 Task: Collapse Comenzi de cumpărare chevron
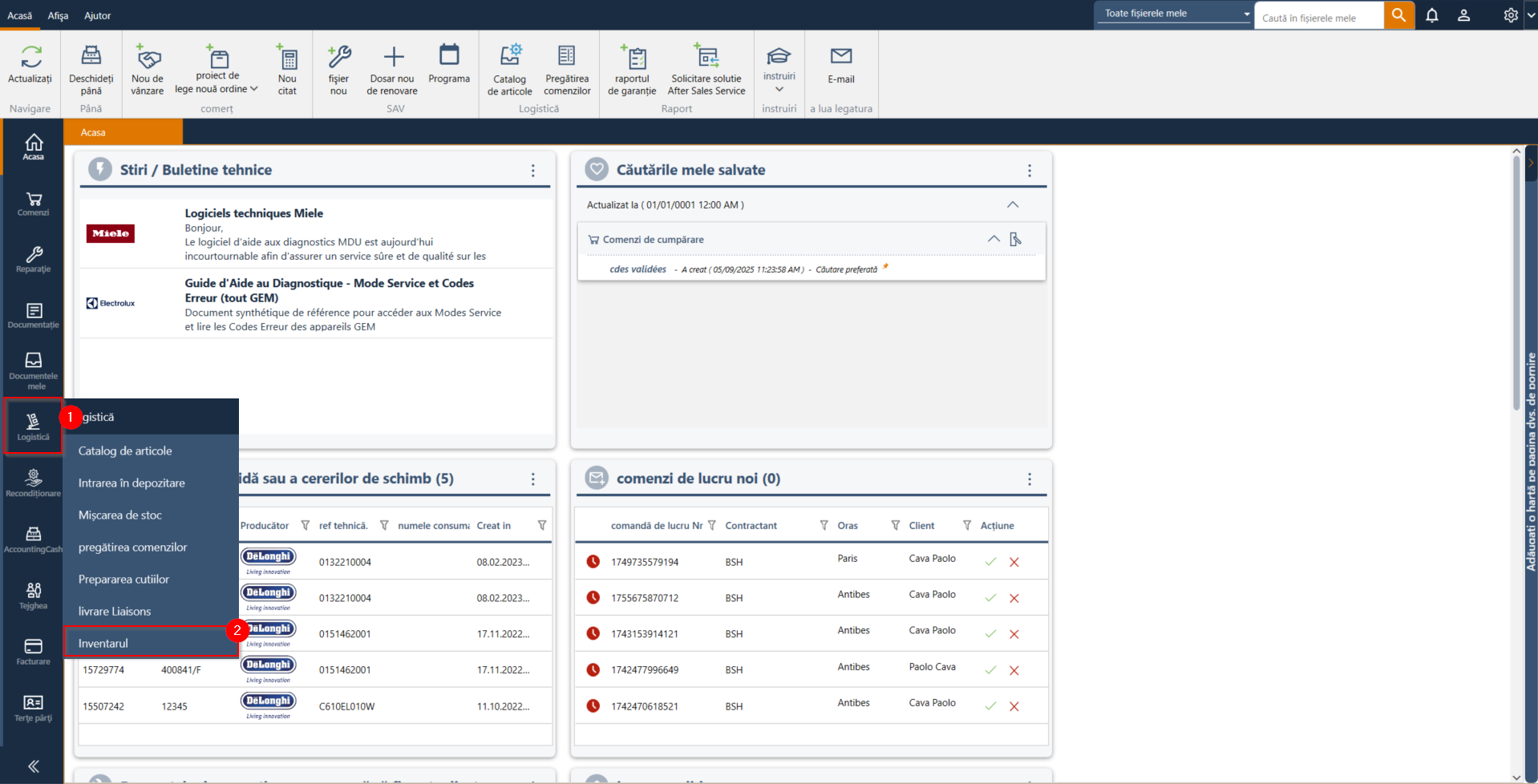pos(994,239)
